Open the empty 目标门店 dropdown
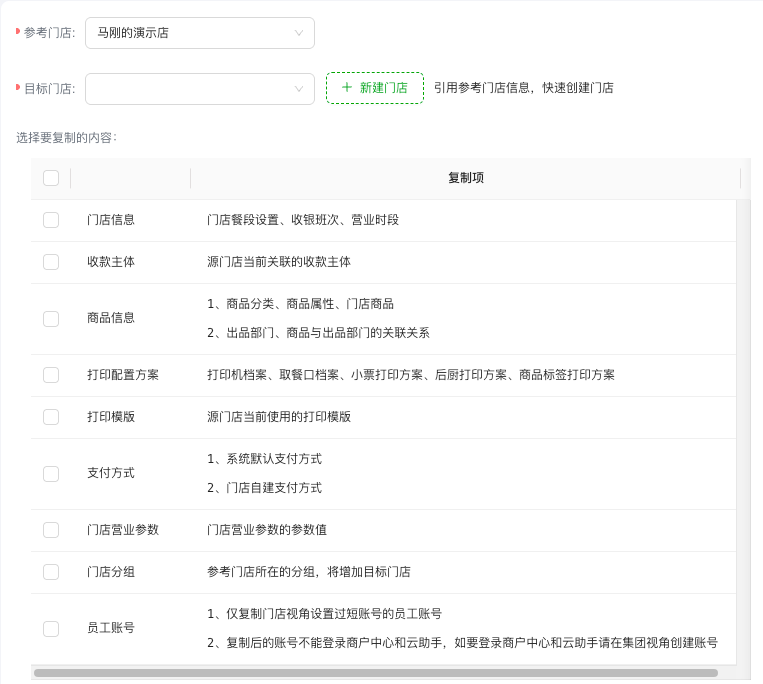The image size is (763, 684). [200, 89]
